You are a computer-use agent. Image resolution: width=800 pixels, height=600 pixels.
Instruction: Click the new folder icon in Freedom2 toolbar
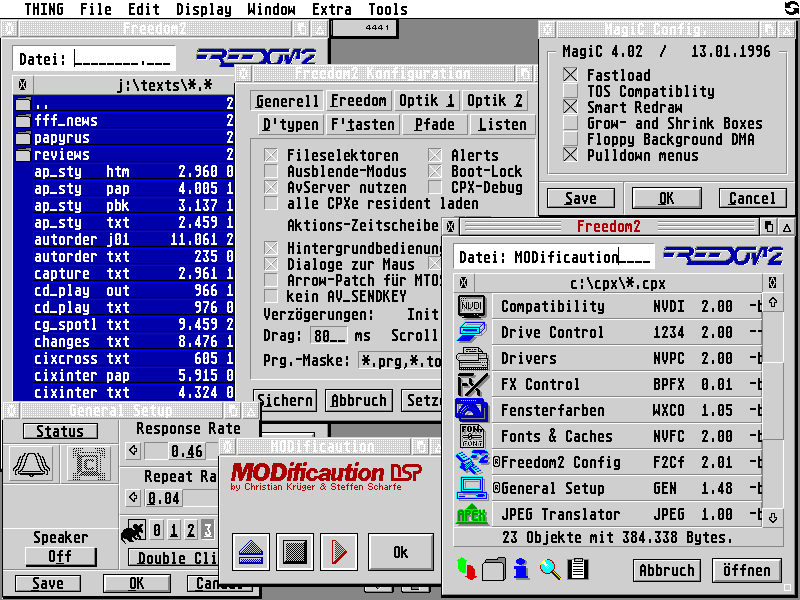coord(494,569)
